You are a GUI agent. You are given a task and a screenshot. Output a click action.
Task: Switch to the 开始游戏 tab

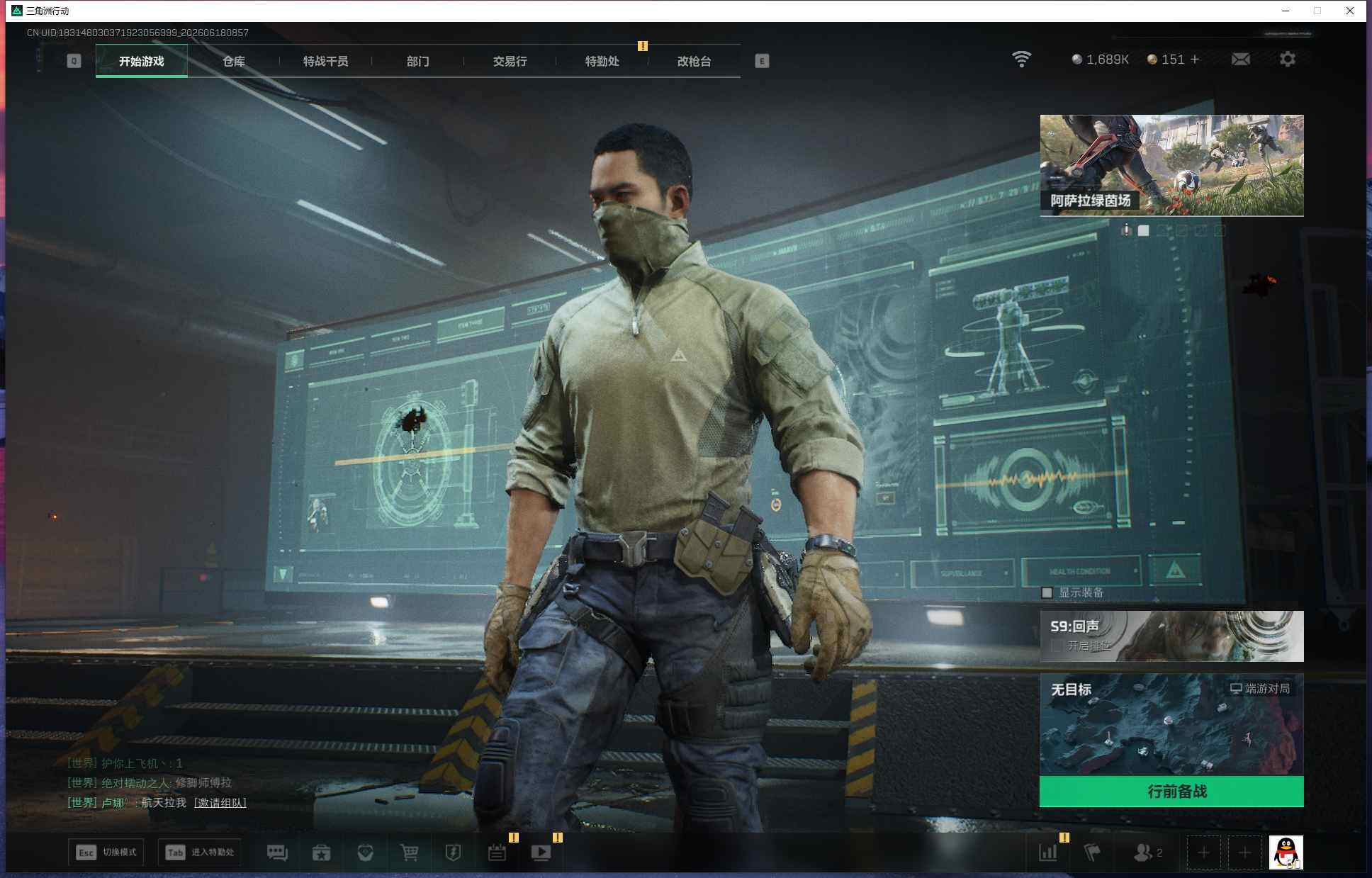pyautogui.click(x=142, y=61)
